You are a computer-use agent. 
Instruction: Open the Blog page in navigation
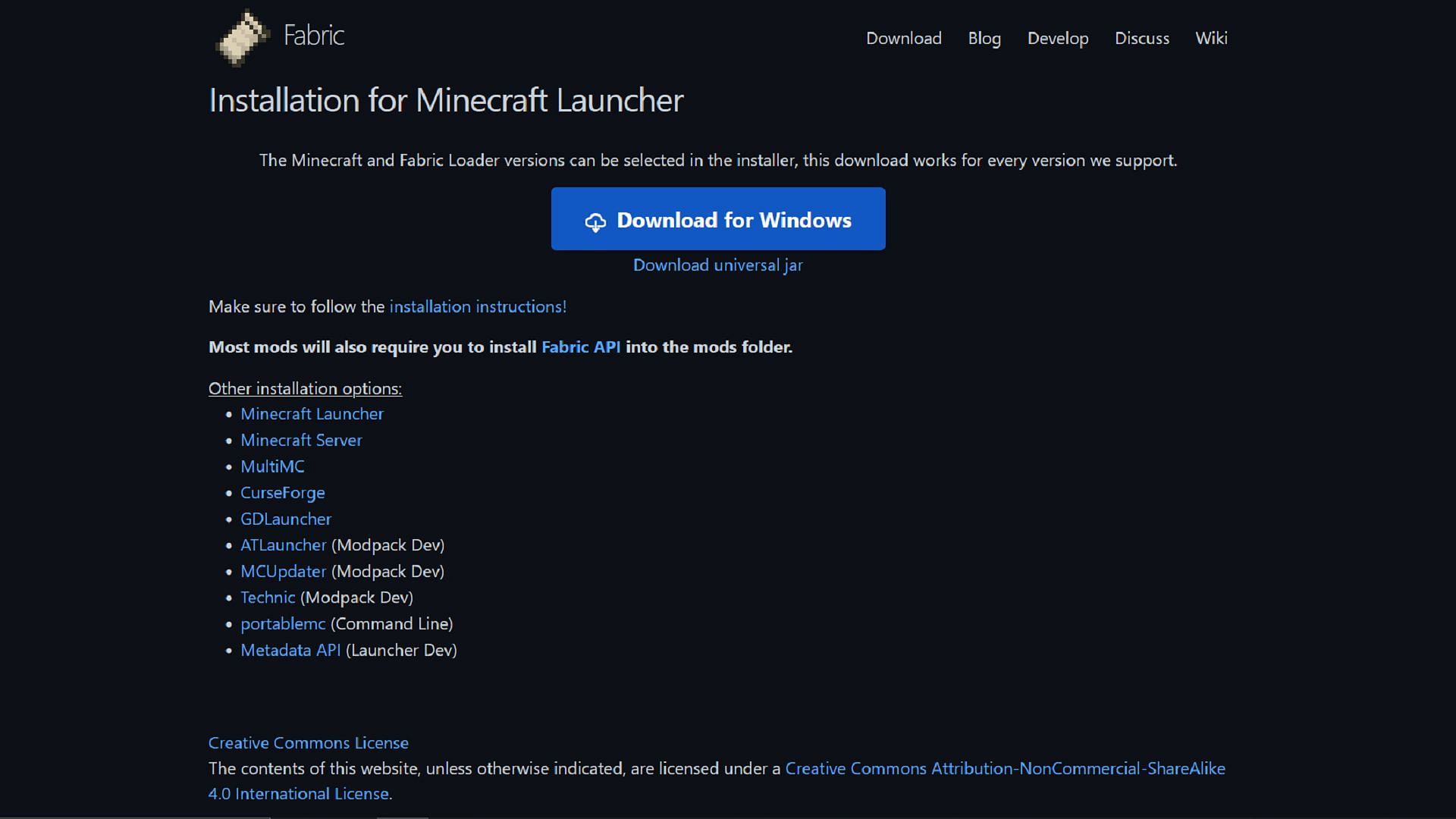click(984, 38)
